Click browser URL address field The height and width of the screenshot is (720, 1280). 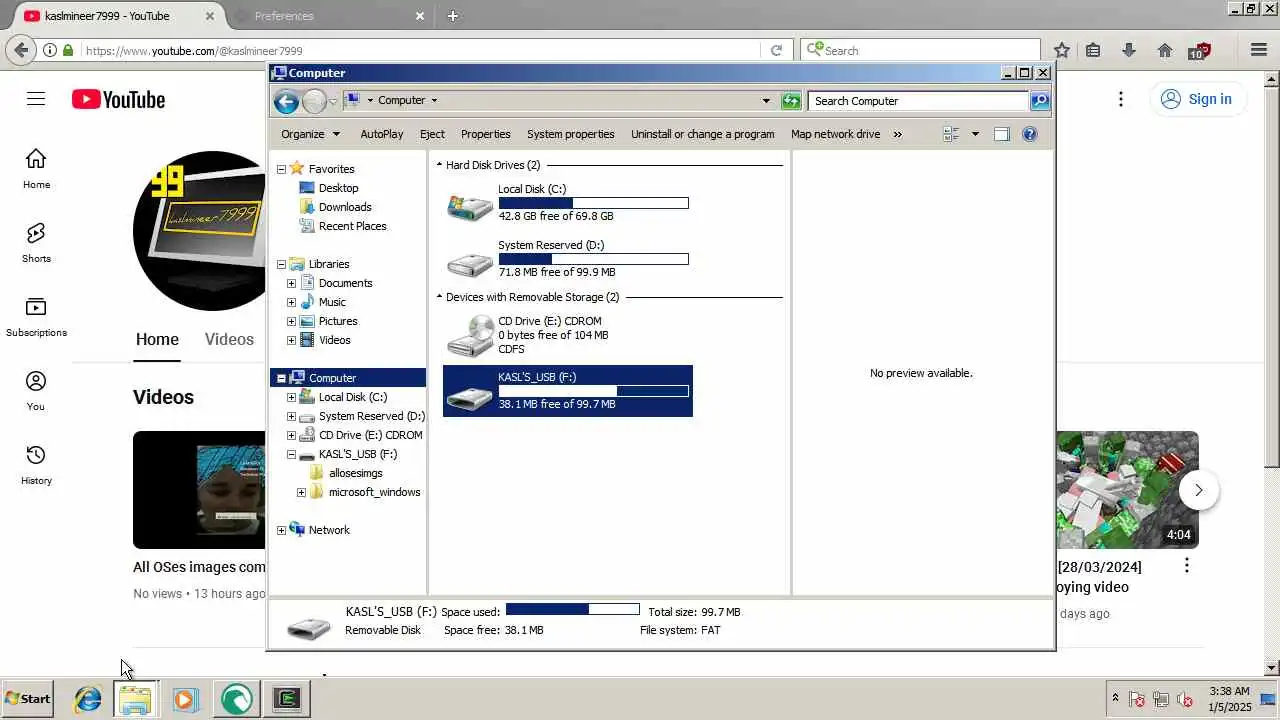pyautogui.click(x=420, y=50)
